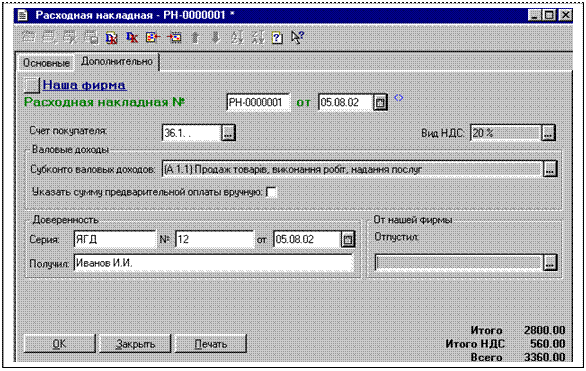Switch to the Основные tab
The width and height of the screenshot is (586, 371).
coord(46,63)
